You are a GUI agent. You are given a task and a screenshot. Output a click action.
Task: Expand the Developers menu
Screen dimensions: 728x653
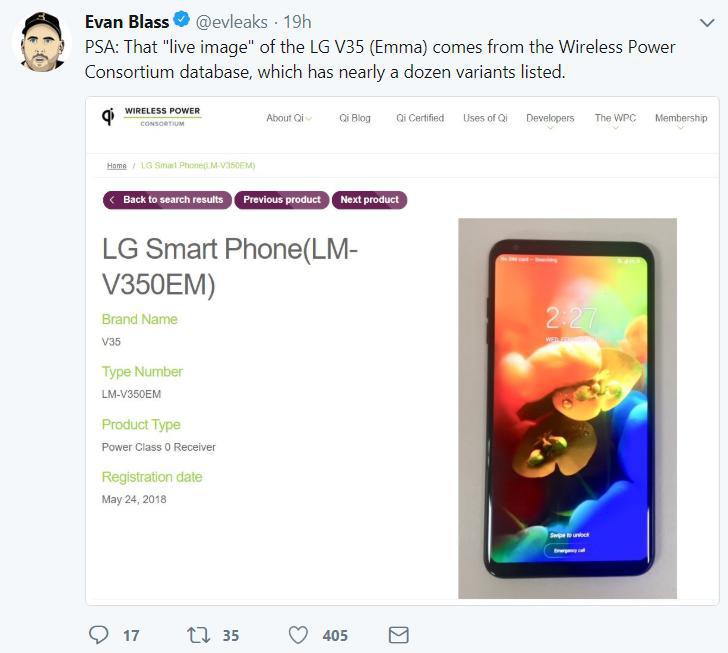(x=550, y=119)
